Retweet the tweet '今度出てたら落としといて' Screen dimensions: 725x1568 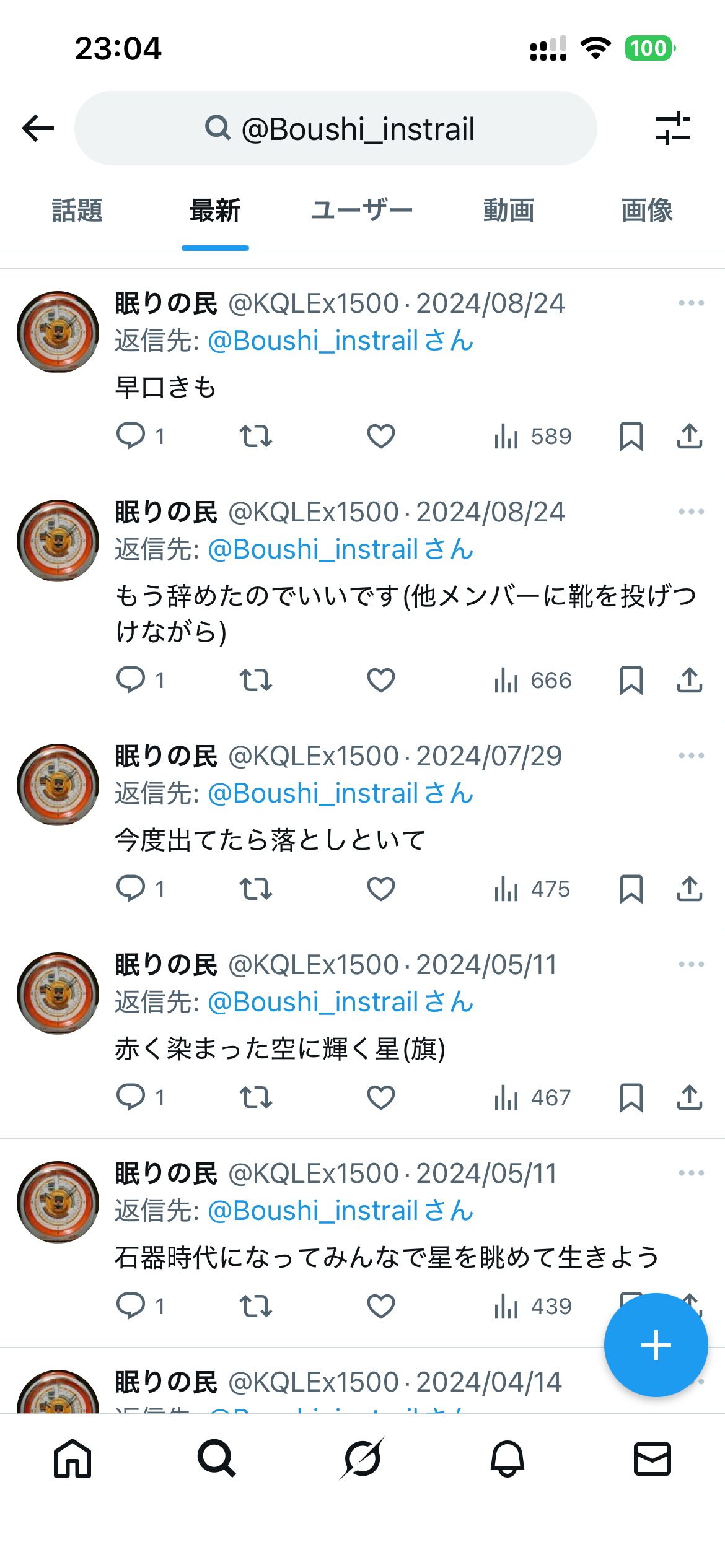[256, 889]
